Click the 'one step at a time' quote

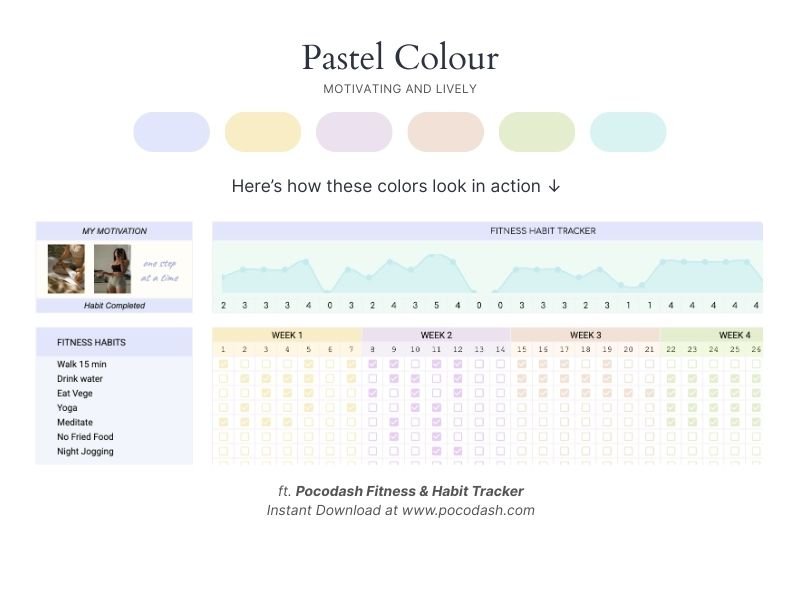click(x=159, y=270)
